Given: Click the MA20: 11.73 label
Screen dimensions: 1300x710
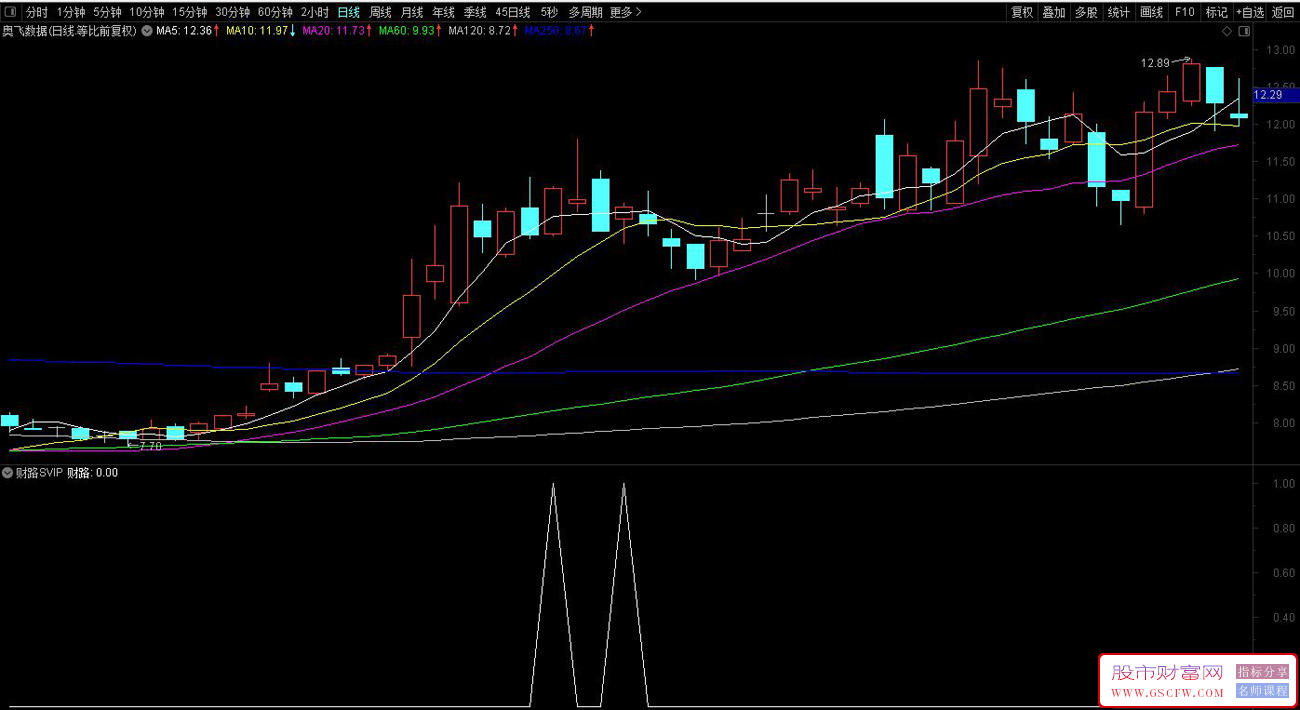Looking at the screenshot, I should (x=332, y=31).
